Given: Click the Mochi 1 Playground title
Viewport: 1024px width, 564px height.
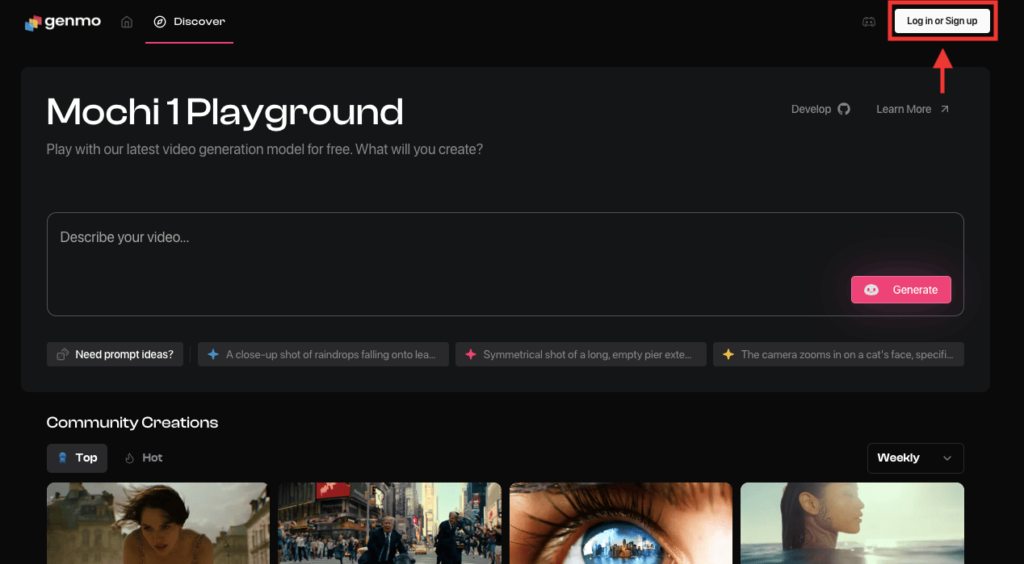Looking at the screenshot, I should 225,112.
